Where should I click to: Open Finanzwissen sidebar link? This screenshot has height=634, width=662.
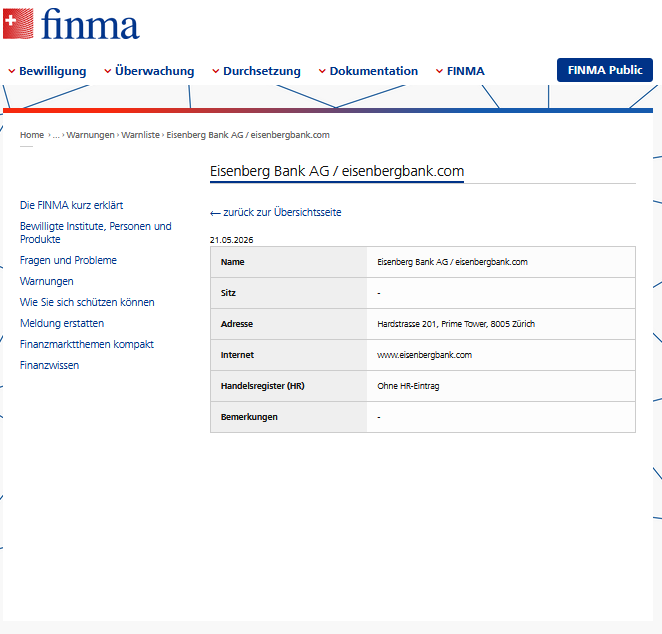tap(49, 366)
